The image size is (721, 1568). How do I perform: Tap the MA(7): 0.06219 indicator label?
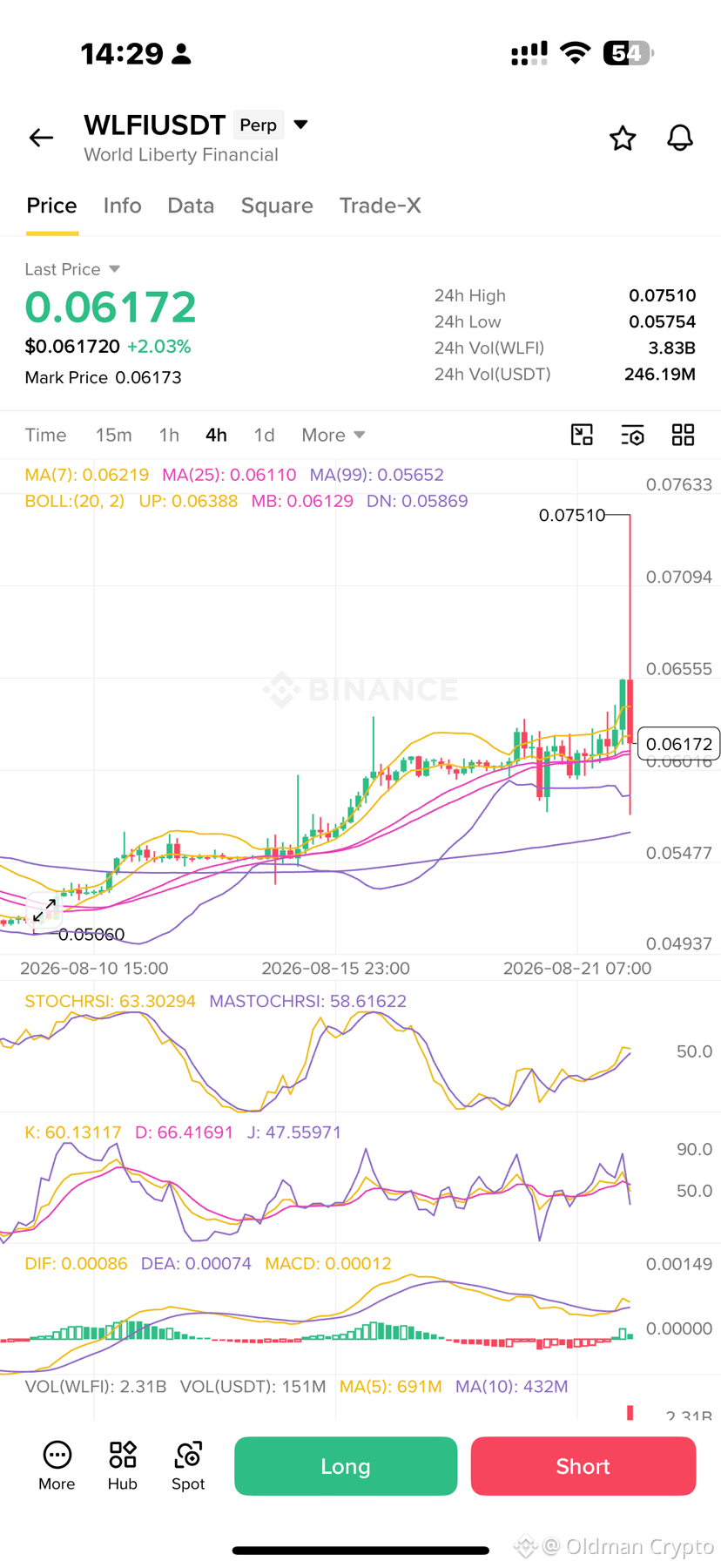[87, 475]
